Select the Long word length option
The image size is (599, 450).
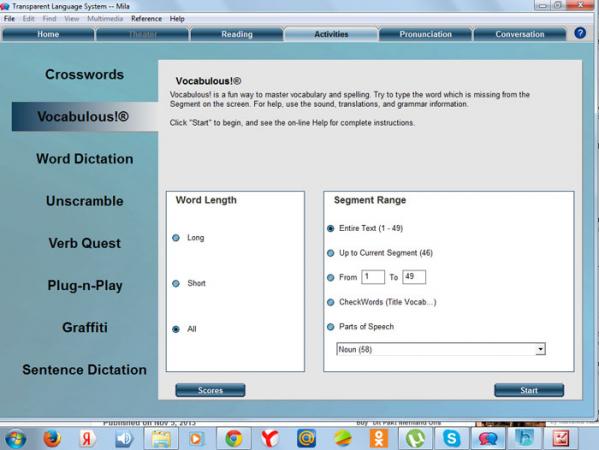[x=176, y=238]
